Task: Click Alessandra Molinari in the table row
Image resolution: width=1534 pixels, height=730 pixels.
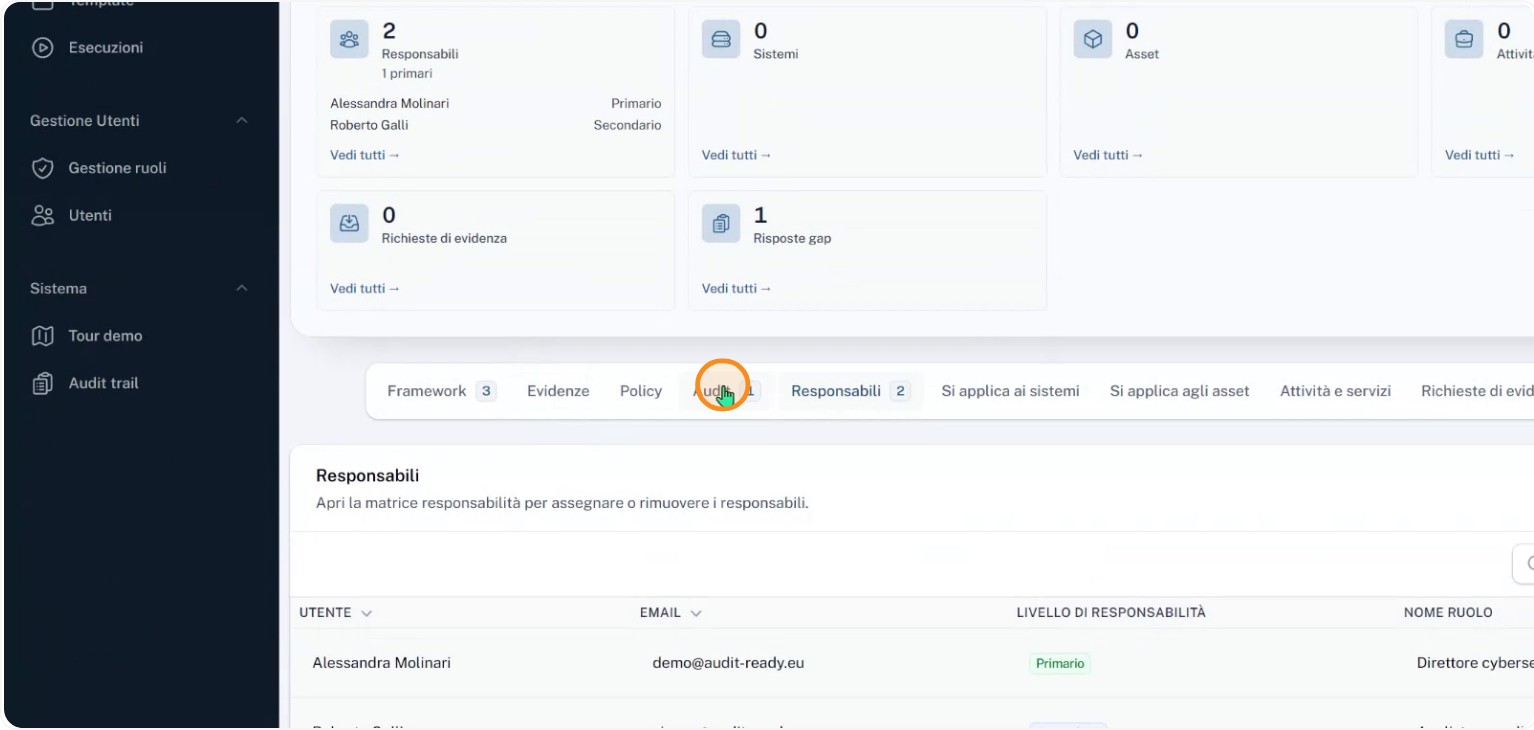Action: pyautogui.click(x=381, y=663)
